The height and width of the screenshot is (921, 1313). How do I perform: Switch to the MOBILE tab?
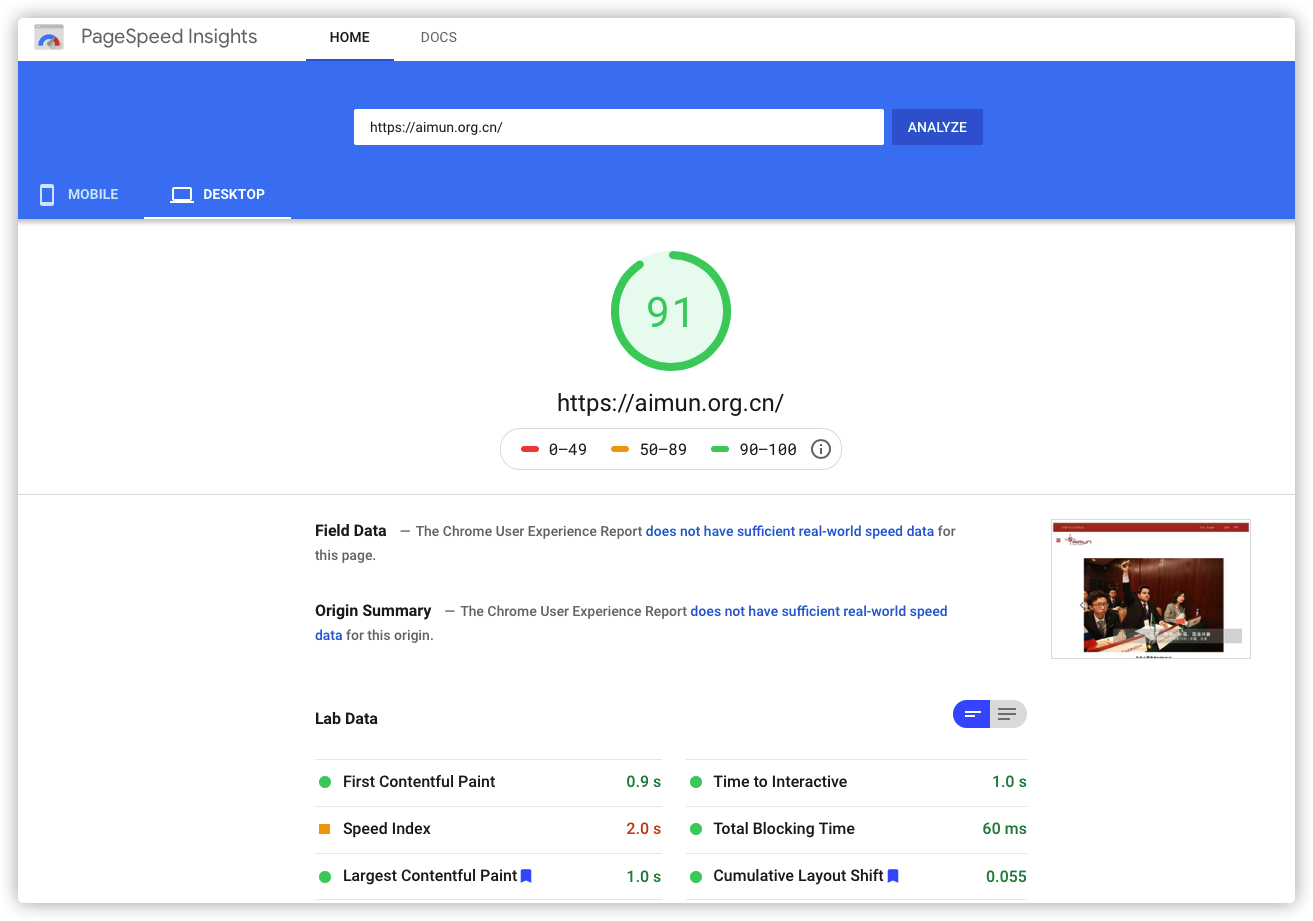[x=78, y=194]
